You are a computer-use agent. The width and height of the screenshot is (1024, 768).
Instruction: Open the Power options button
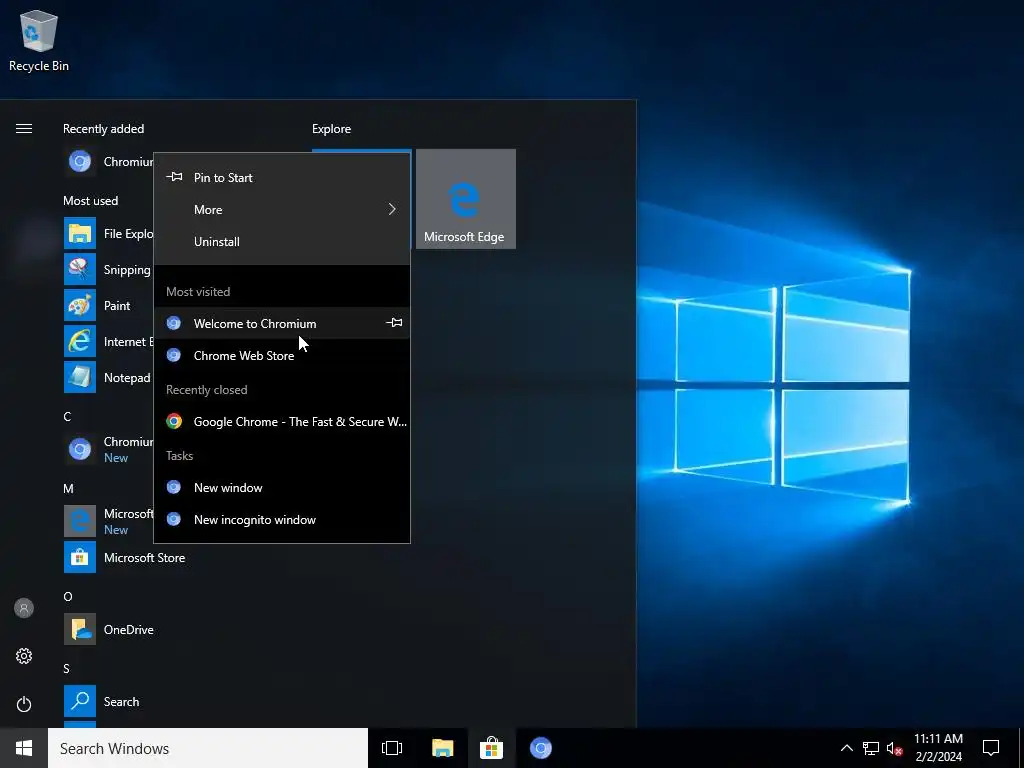[x=24, y=704]
